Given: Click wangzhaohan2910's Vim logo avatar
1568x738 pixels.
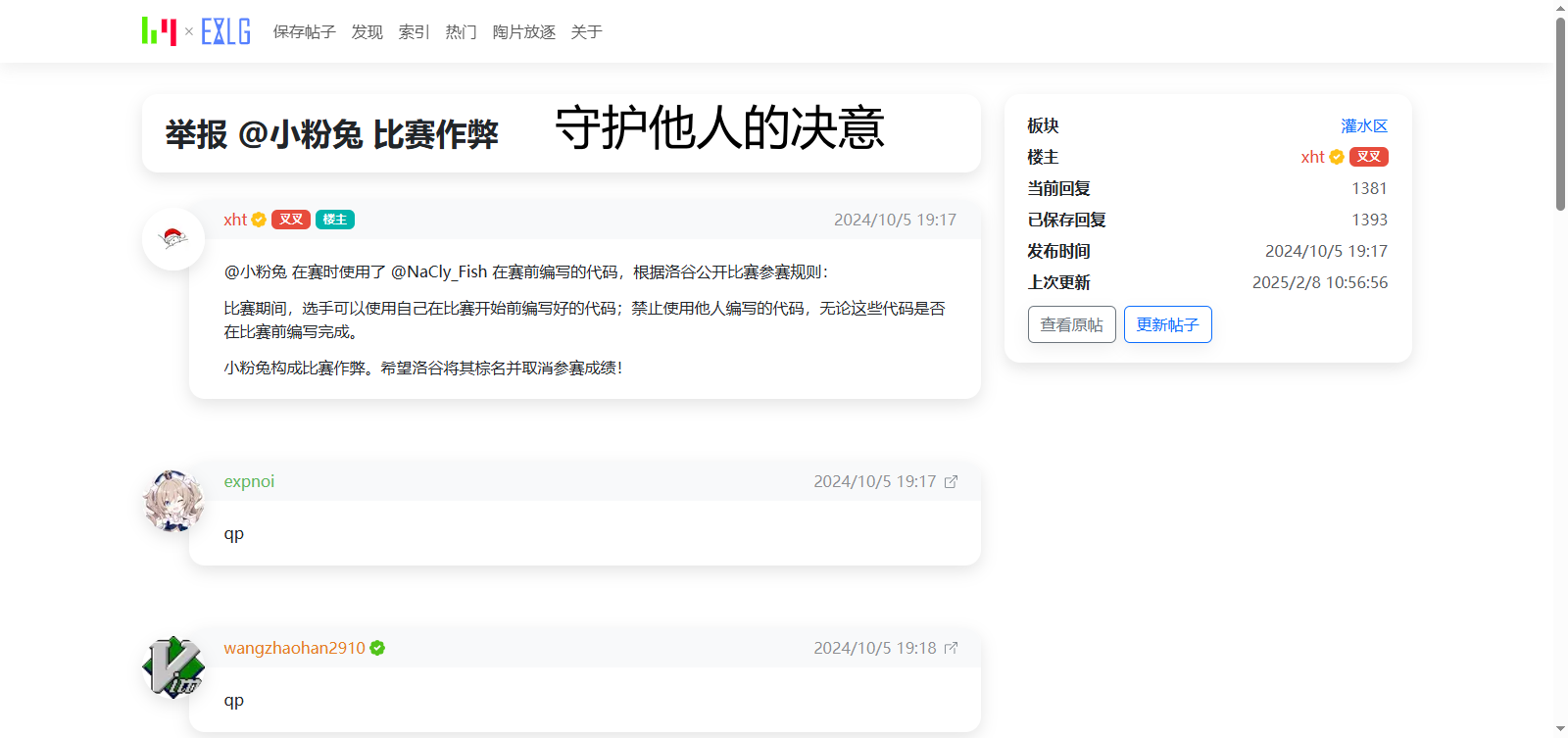Looking at the screenshot, I should (173, 667).
